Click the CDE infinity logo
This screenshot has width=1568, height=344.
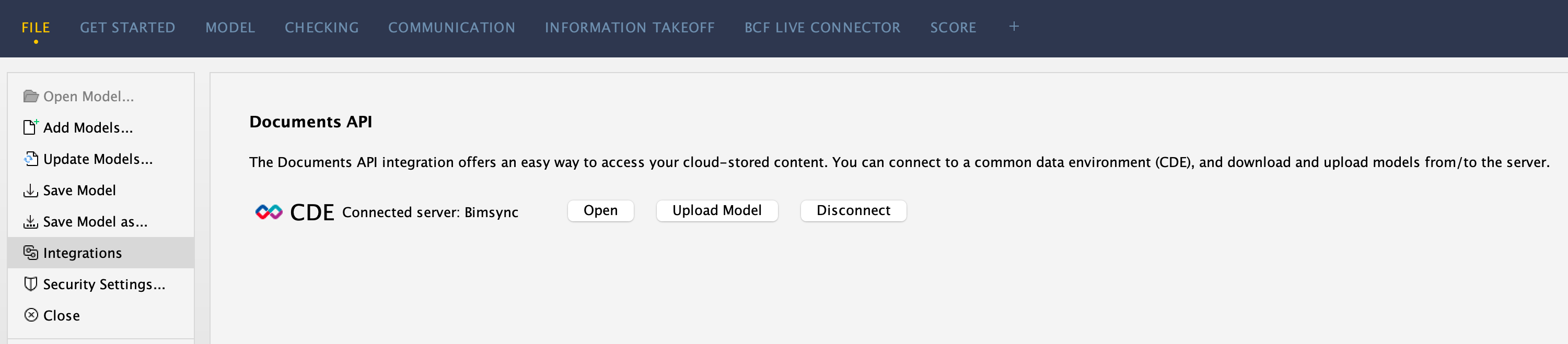point(269,212)
